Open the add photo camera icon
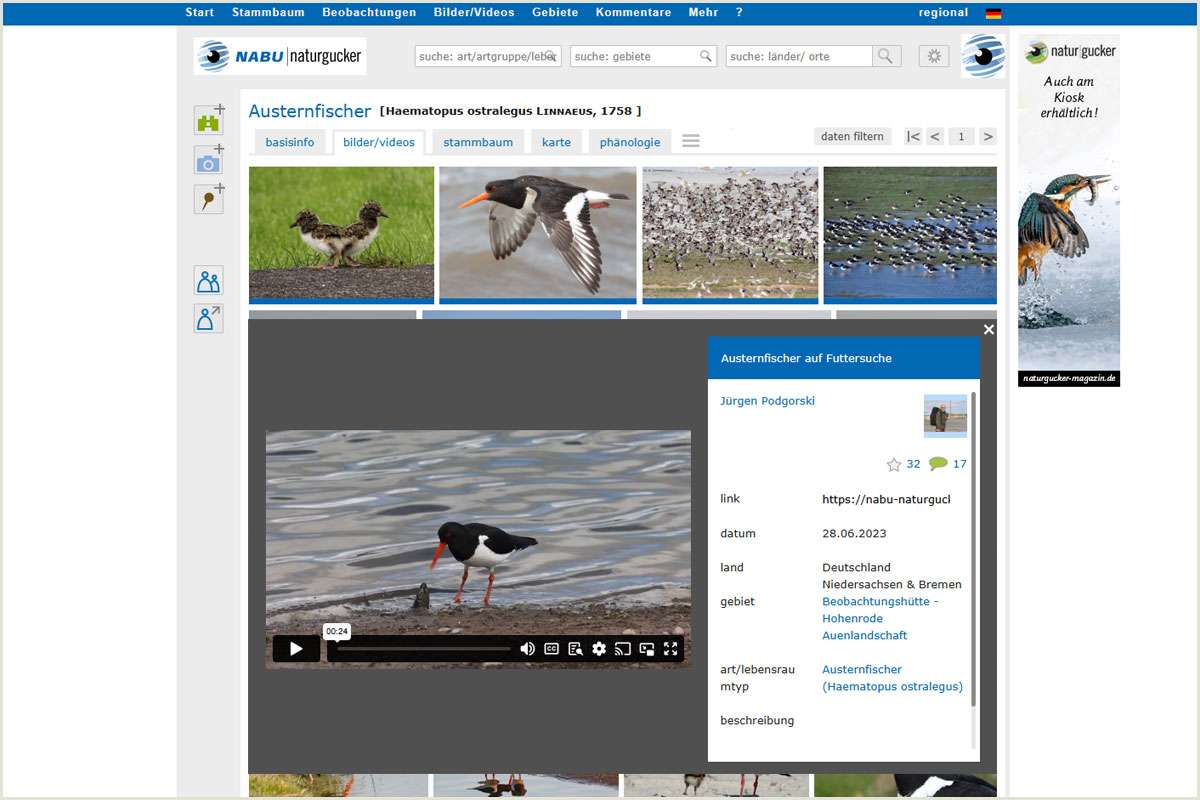 pos(208,159)
